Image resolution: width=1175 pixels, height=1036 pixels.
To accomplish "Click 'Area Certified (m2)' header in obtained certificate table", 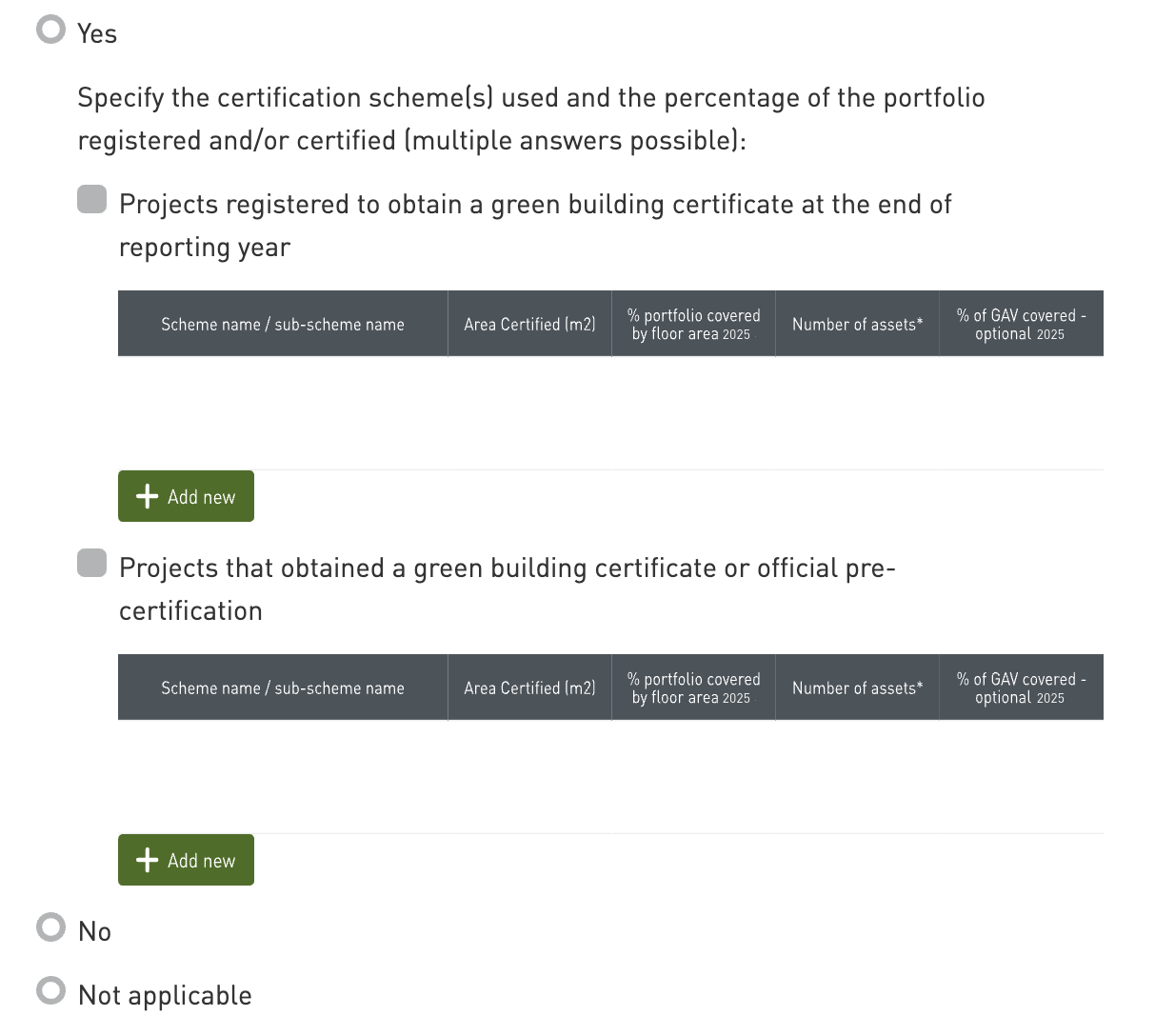I will coord(529,687).
